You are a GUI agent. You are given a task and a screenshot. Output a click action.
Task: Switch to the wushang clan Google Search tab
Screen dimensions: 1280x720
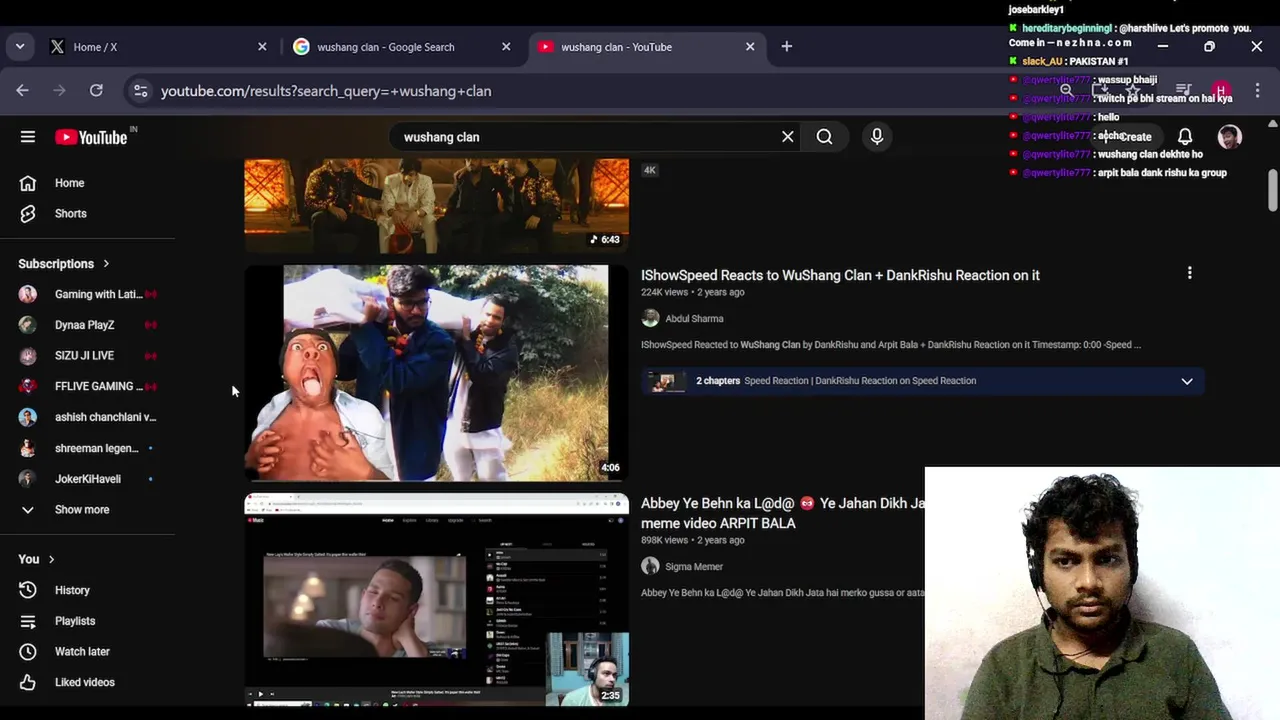point(402,47)
